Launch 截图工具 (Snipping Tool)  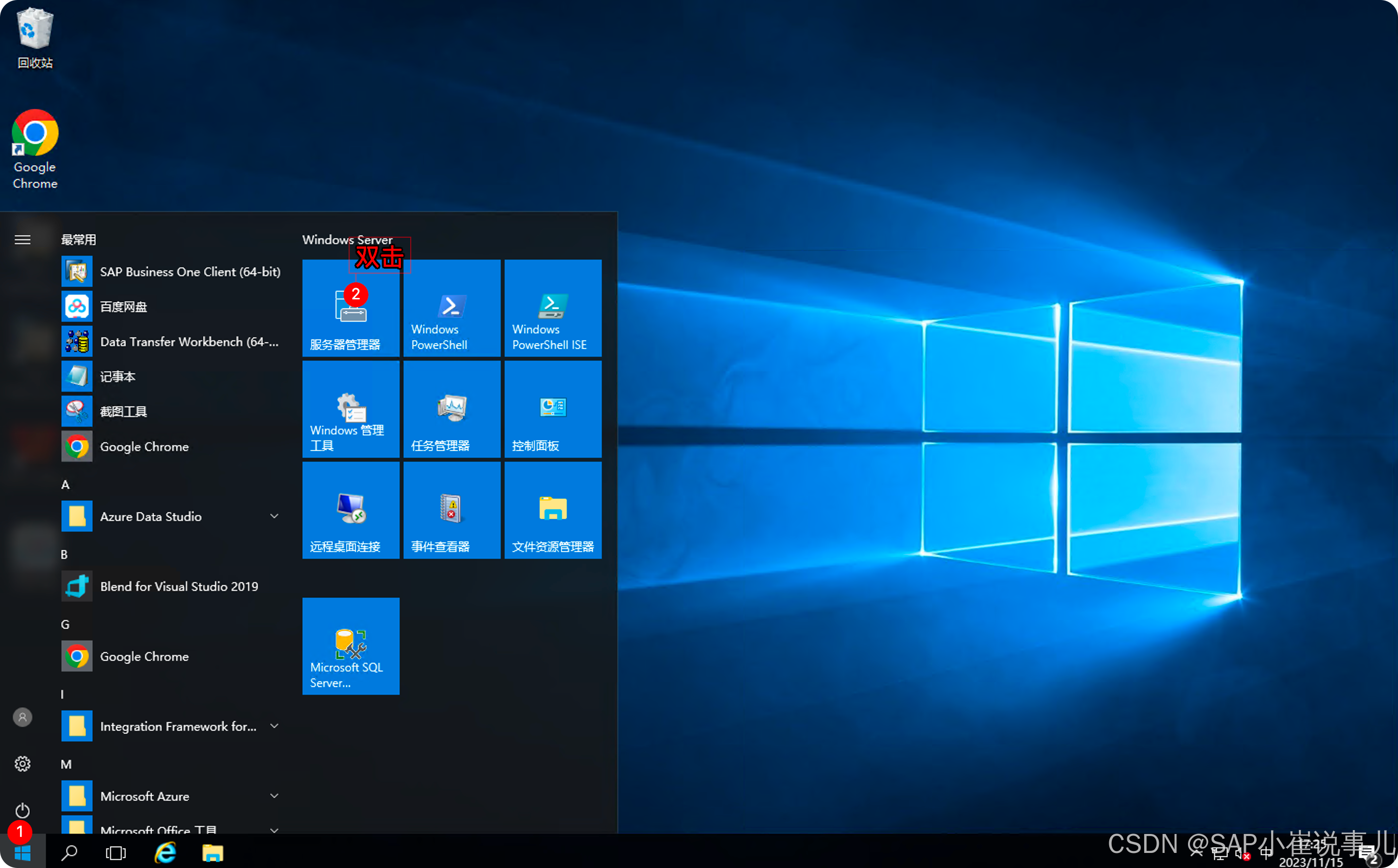tap(172, 412)
